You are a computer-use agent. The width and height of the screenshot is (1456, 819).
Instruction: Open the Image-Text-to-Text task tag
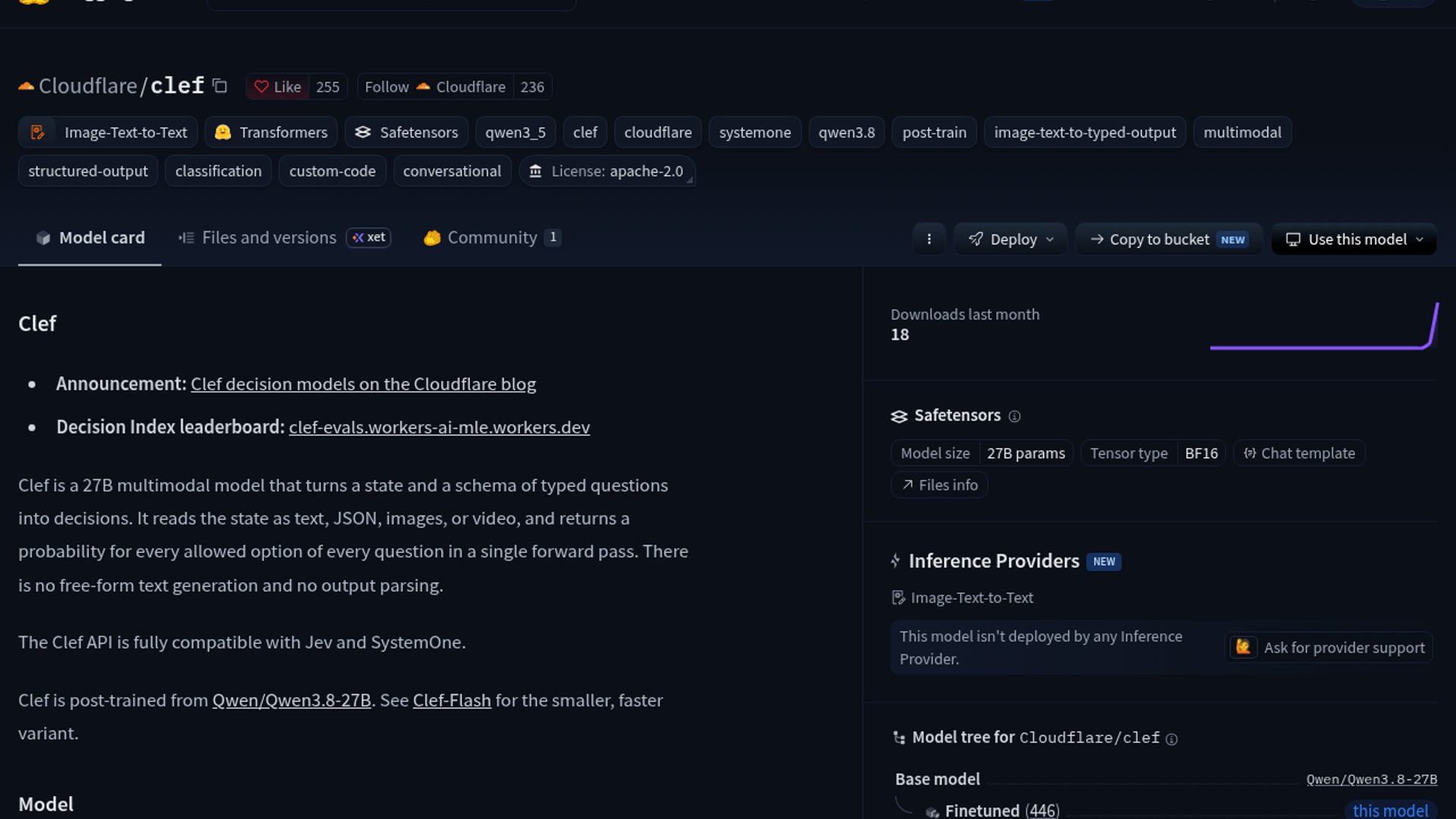coord(108,132)
